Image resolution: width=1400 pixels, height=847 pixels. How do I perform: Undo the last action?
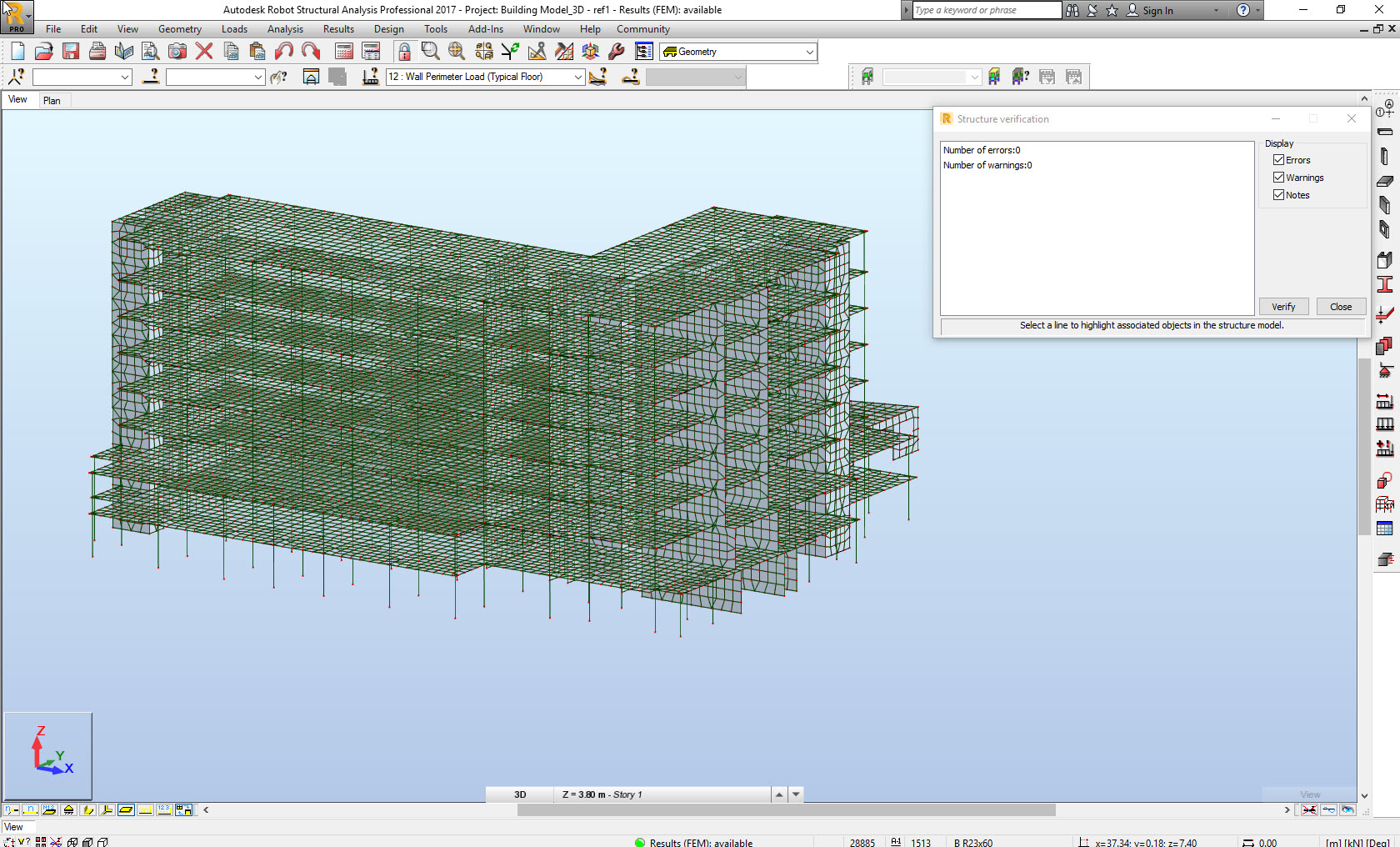tap(284, 51)
